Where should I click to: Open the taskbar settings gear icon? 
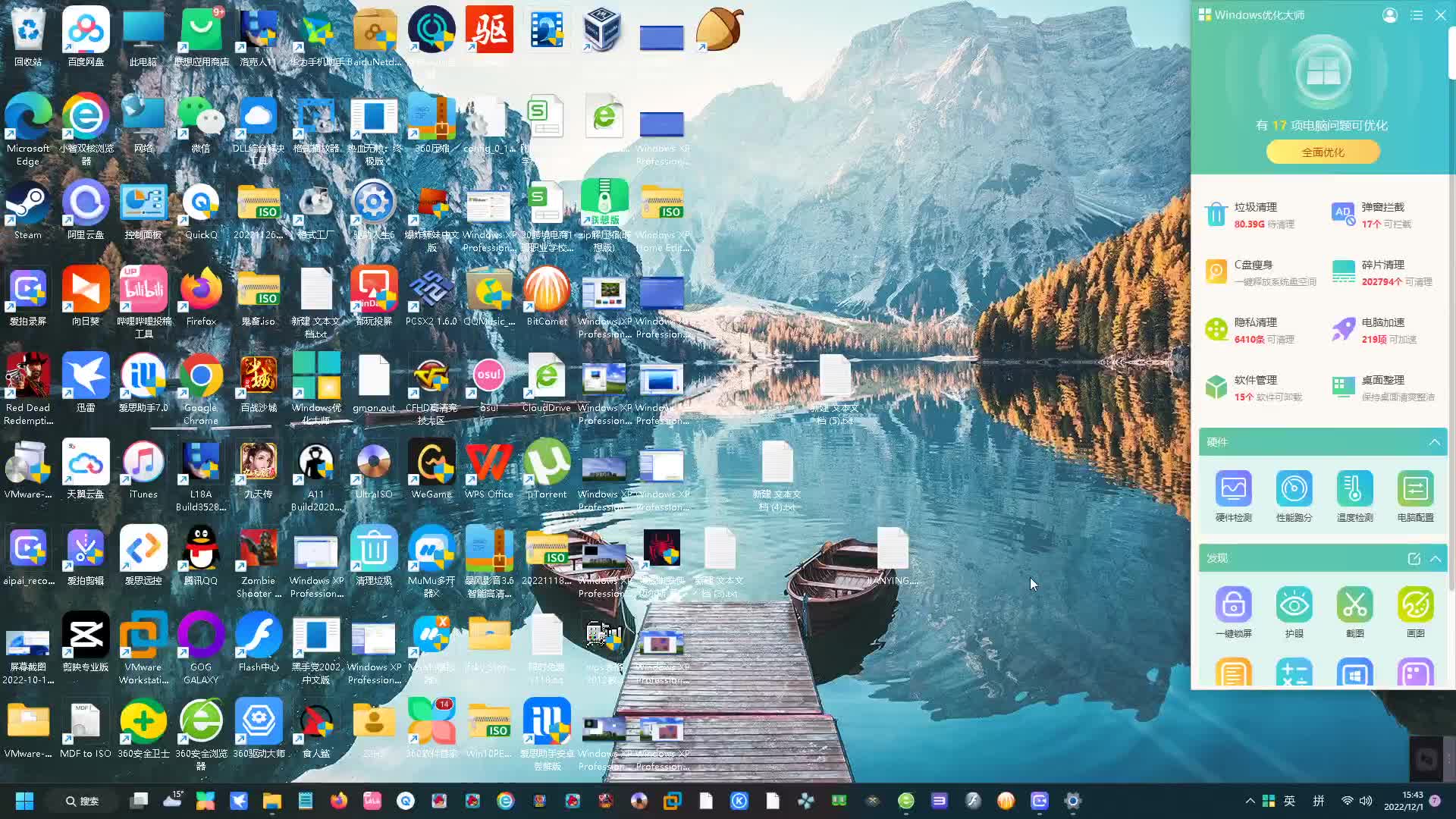point(1072,801)
